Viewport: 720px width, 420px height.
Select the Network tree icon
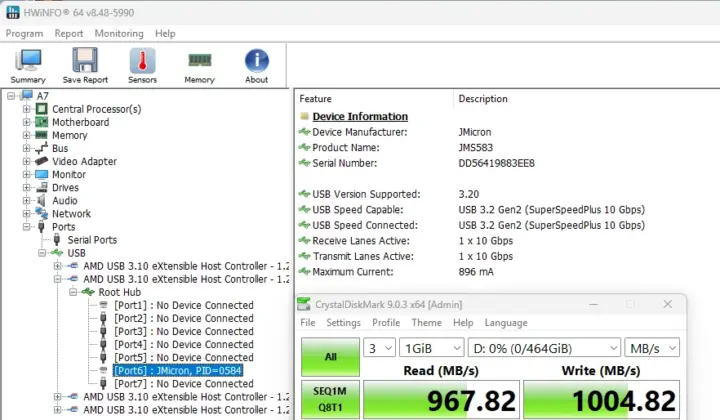click(x=41, y=213)
